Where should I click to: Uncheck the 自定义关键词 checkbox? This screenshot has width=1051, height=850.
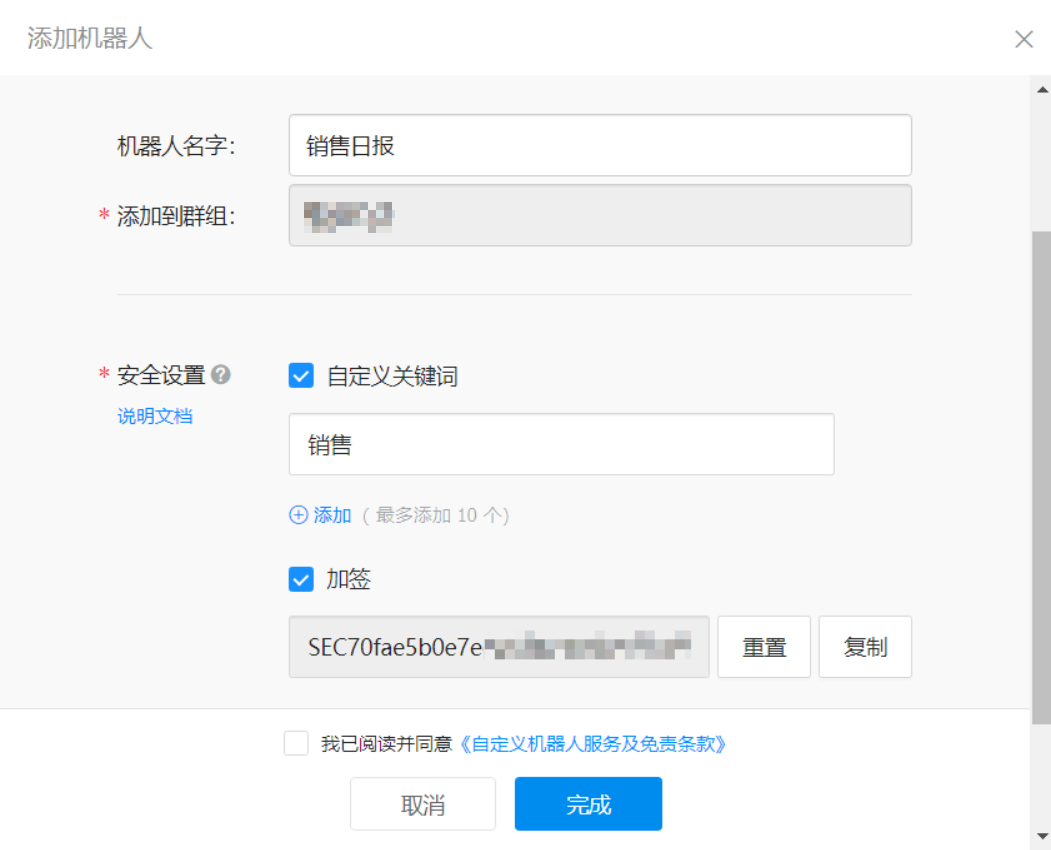301,375
